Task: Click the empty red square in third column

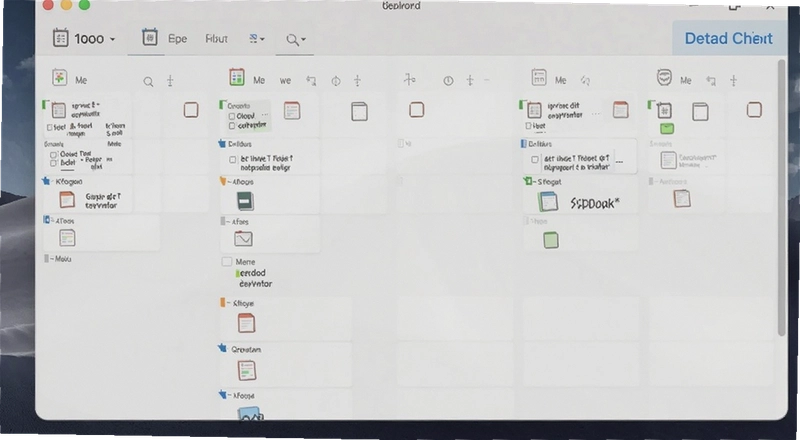Action: 416,110
